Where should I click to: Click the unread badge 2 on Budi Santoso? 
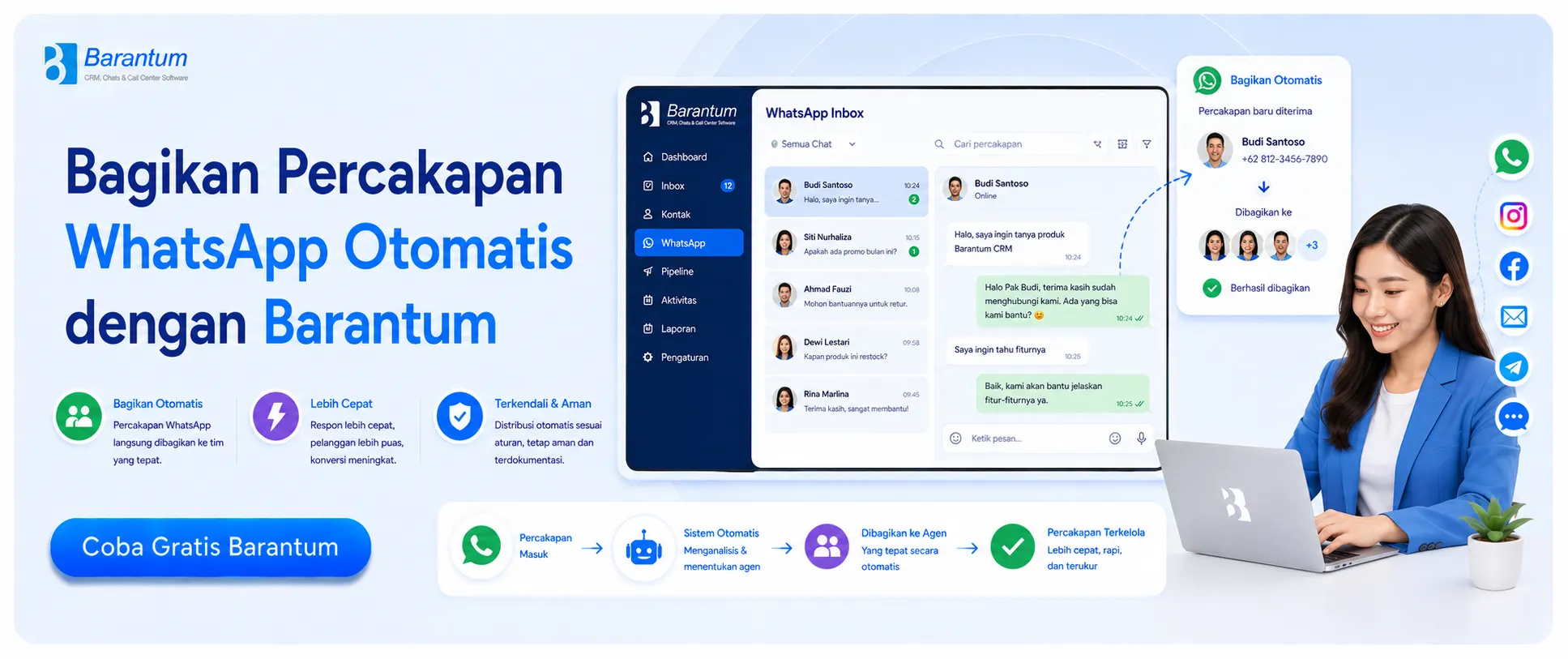[913, 199]
